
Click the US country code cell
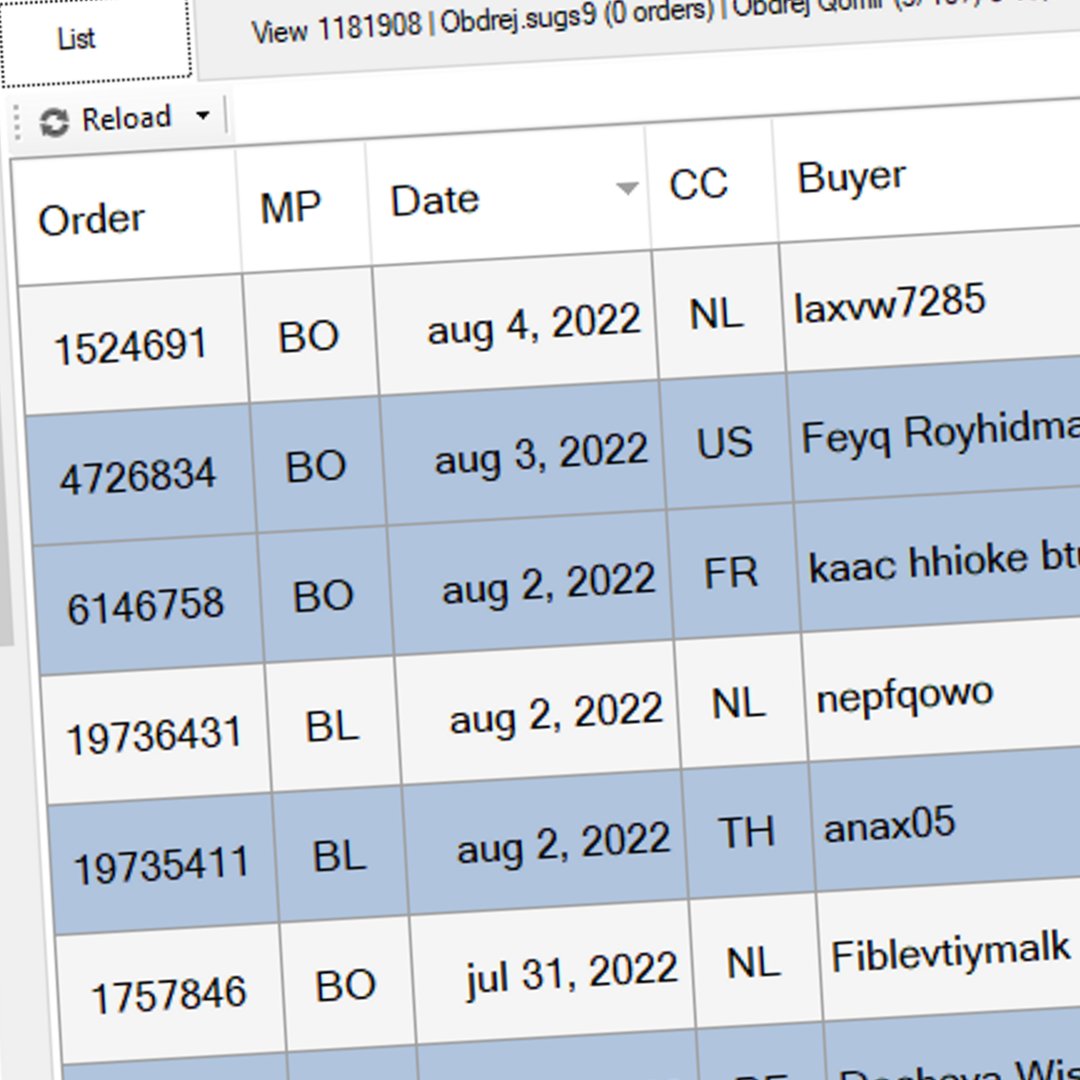coord(724,443)
